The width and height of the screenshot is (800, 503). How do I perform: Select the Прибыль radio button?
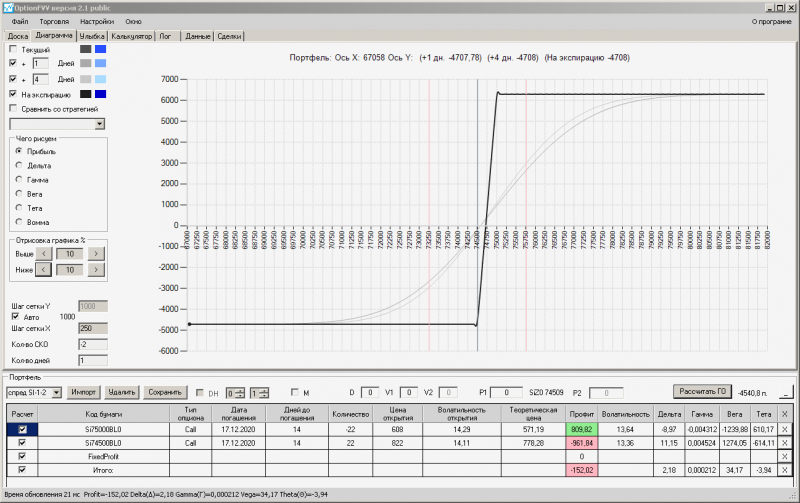(19, 151)
